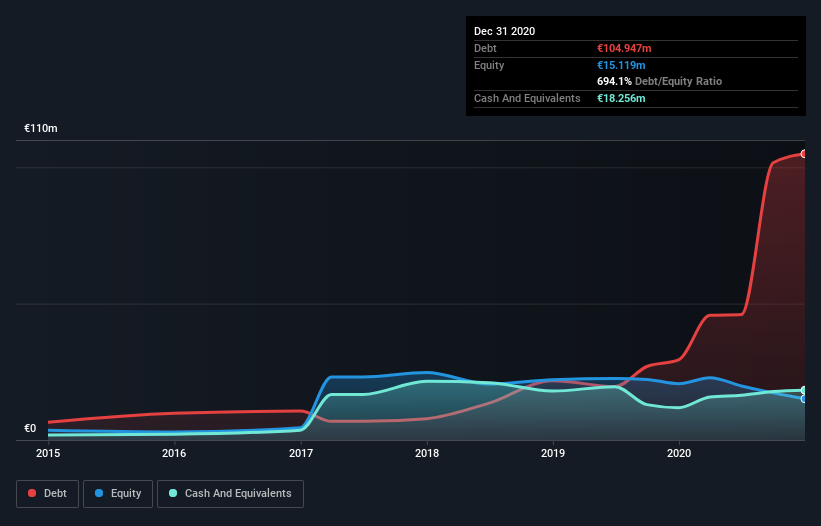
Task: Click tooltip Cash And Equivalents row label
Action: (527, 98)
